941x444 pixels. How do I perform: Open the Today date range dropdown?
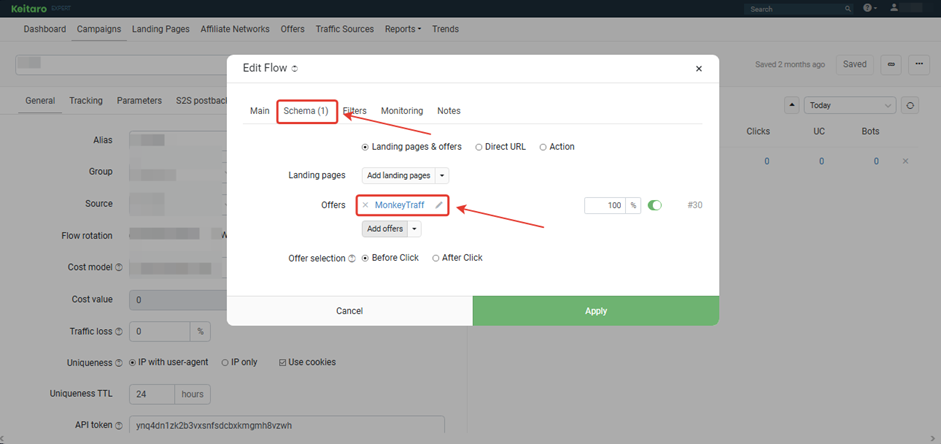850,105
